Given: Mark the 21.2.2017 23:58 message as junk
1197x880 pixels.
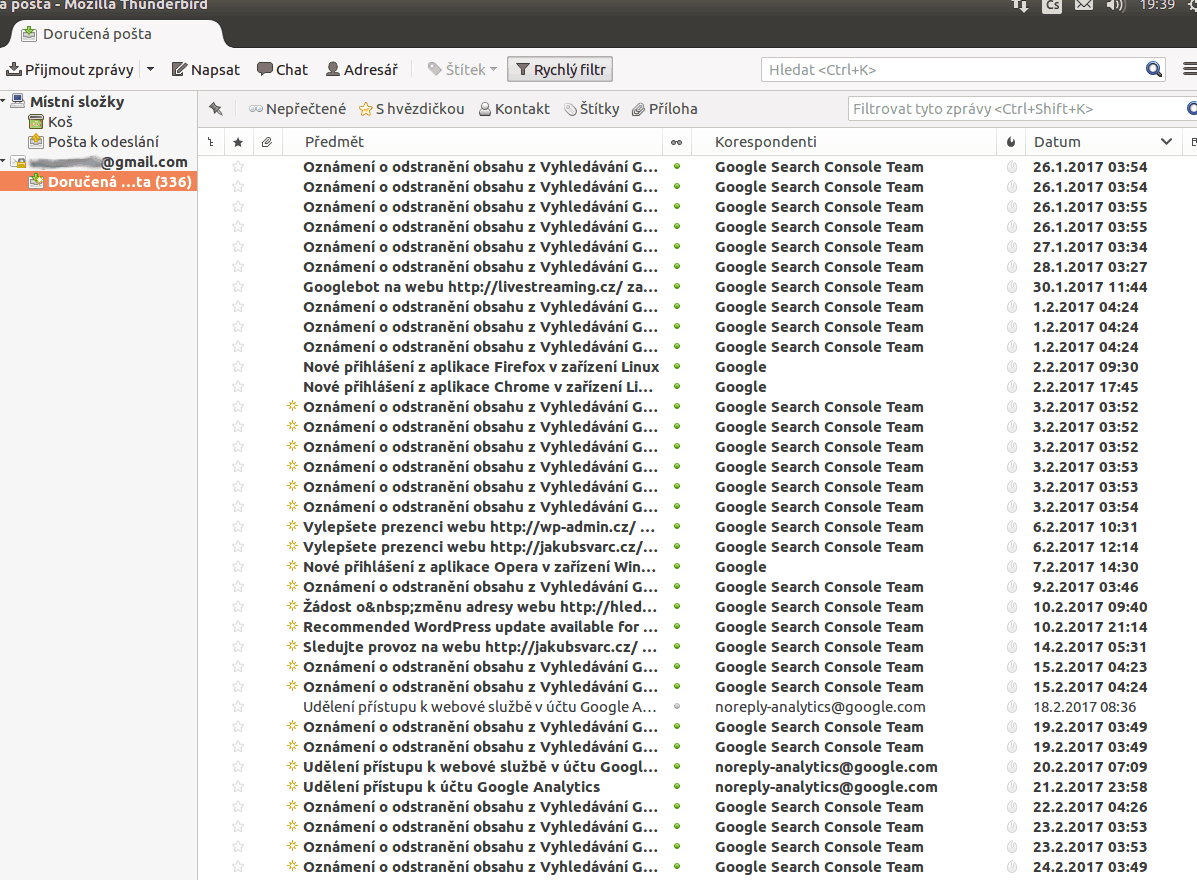Looking at the screenshot, I should coord(1011,787).
